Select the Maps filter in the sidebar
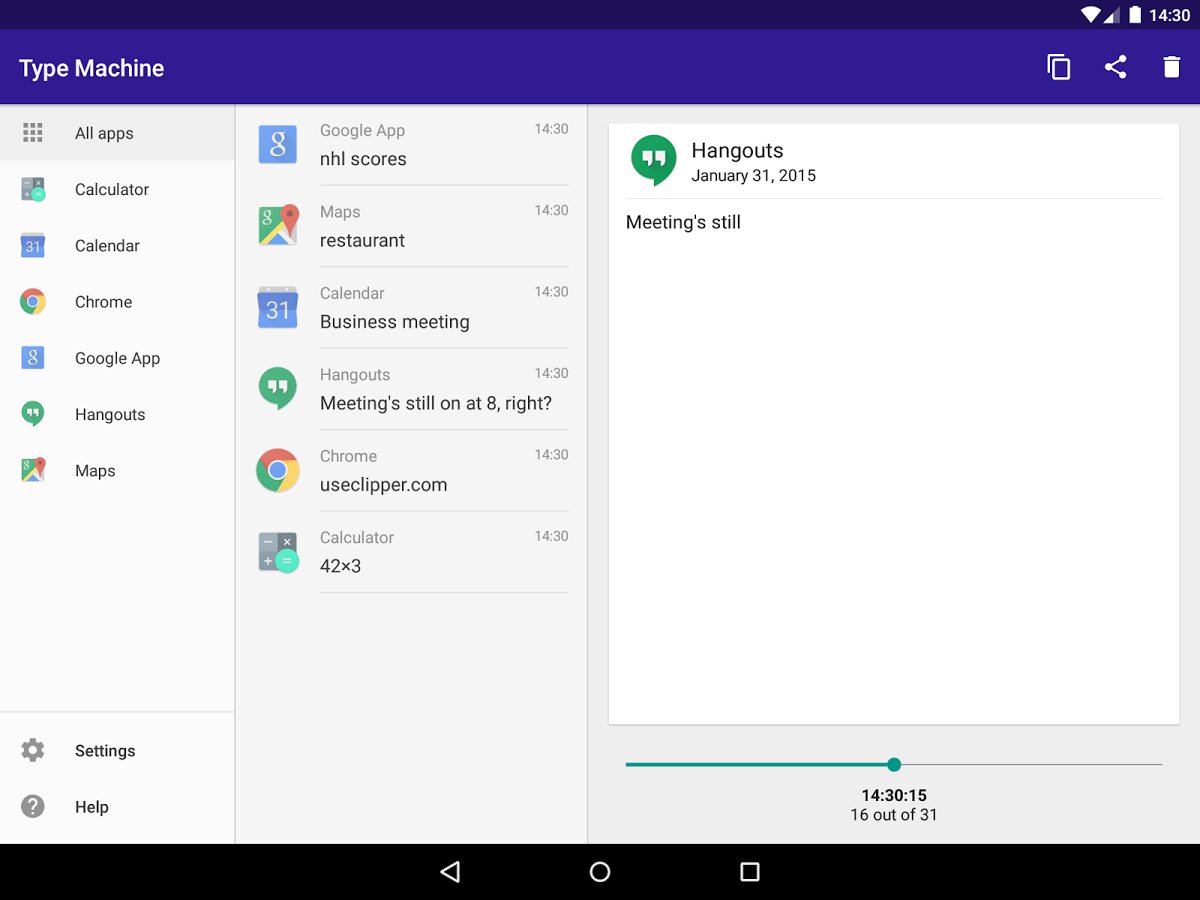The image size is (1200, 900). click(x=95, y=471)
